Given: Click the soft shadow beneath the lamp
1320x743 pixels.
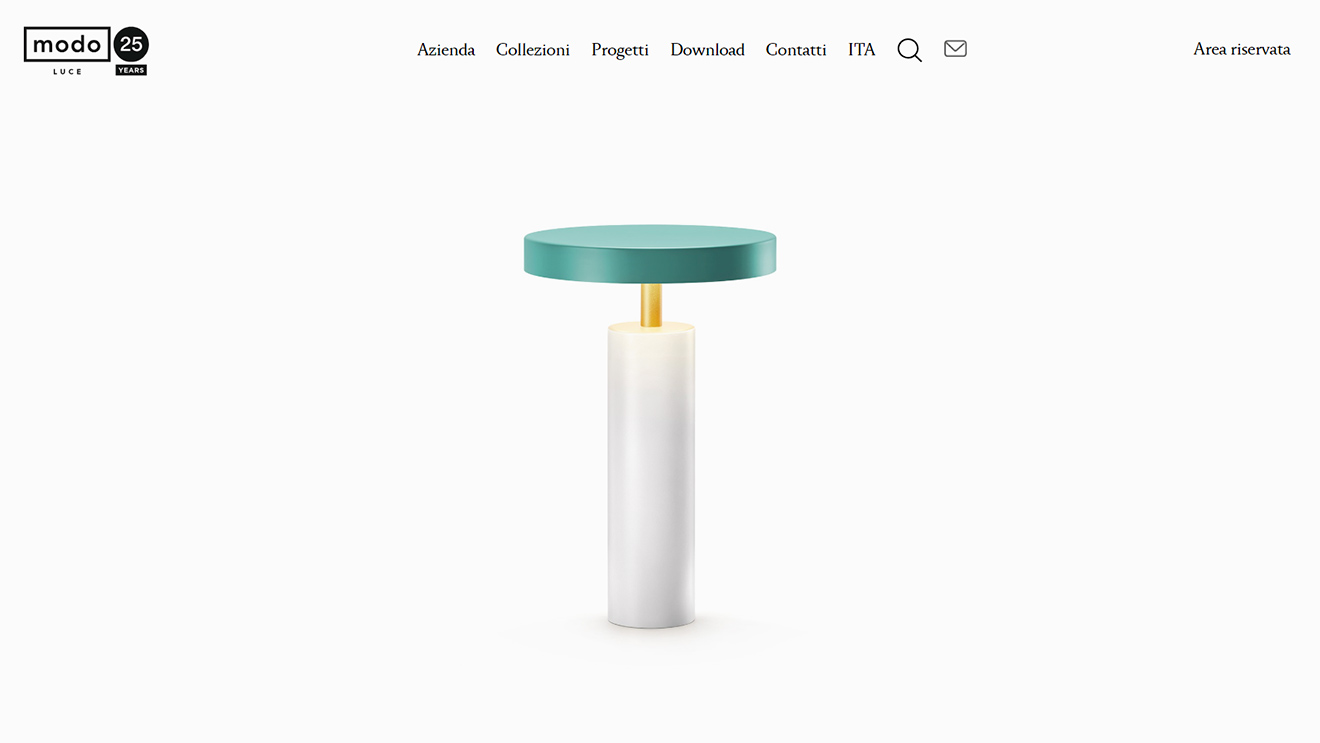Looking at the screenshot, I should [x=651, y=638].
